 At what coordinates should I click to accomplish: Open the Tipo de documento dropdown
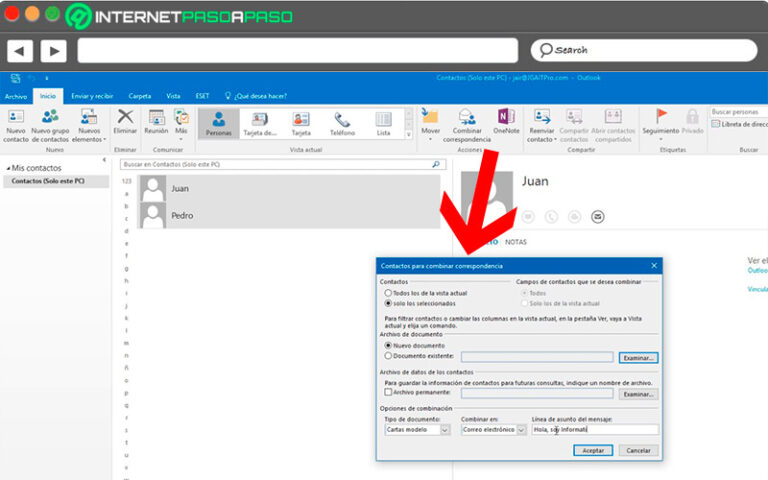click(x=417, y=430)
